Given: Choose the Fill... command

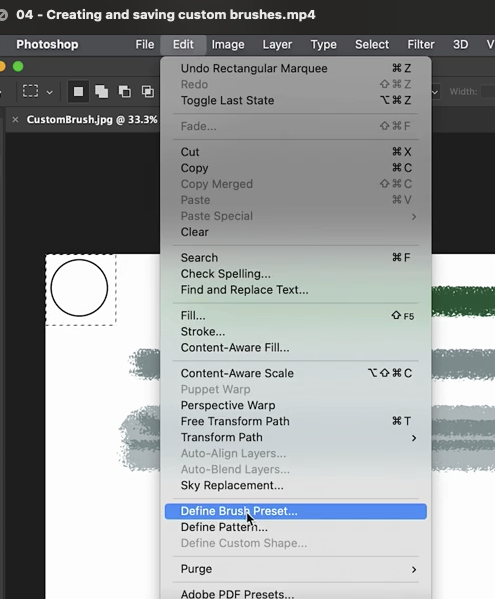Looking at the screenshot, I should click(x=296, y=316).
